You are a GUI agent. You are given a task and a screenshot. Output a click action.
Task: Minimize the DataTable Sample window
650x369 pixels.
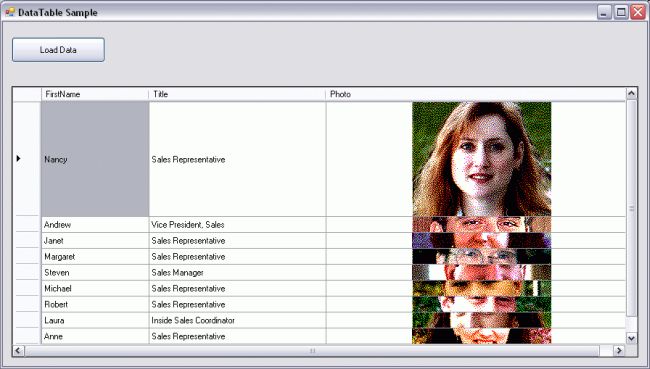tap(604, 12)
